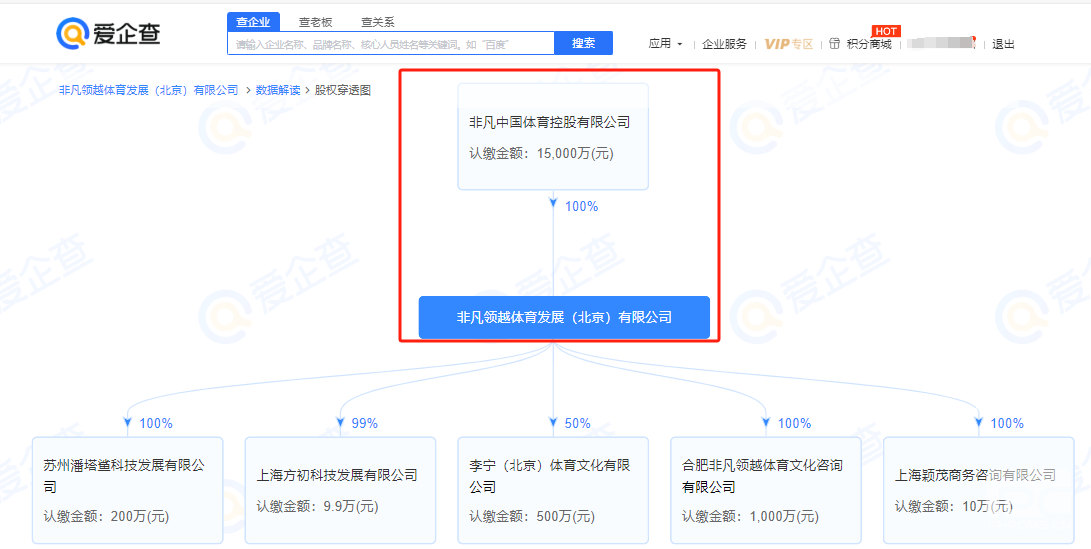
Task: Focus the company name search field
Action: (x=390, y=44)
